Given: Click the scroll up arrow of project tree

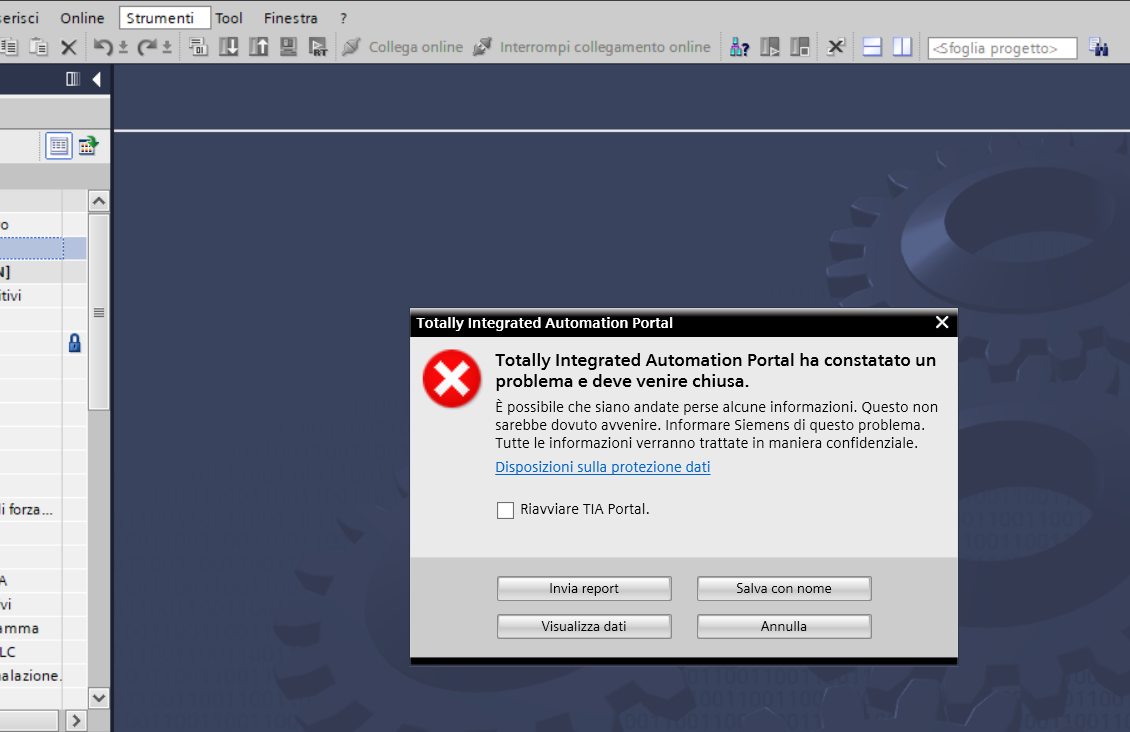Looking at the screenshot, I should (x=99, y=201).
